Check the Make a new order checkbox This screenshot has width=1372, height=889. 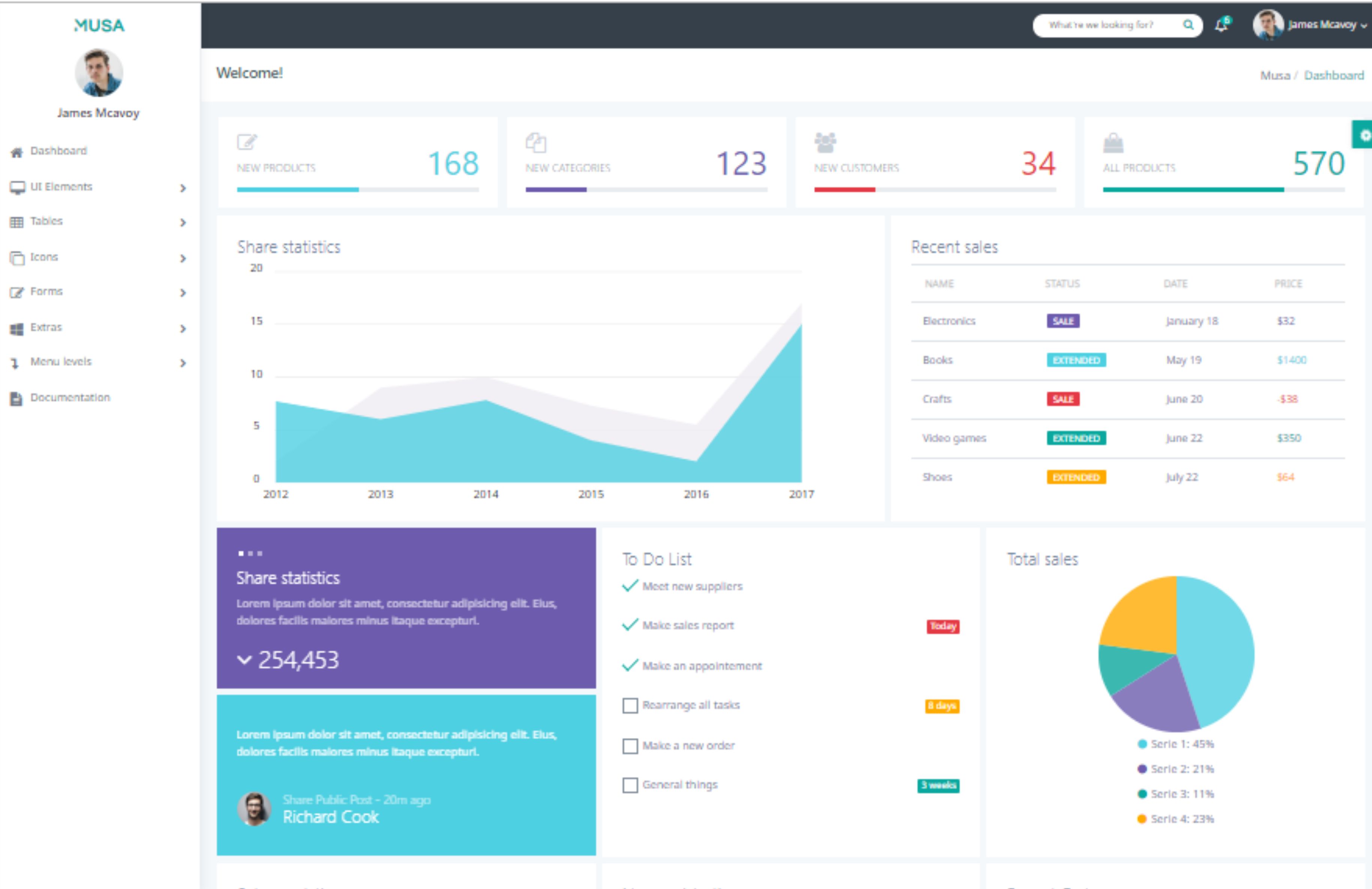pos(630,746)
